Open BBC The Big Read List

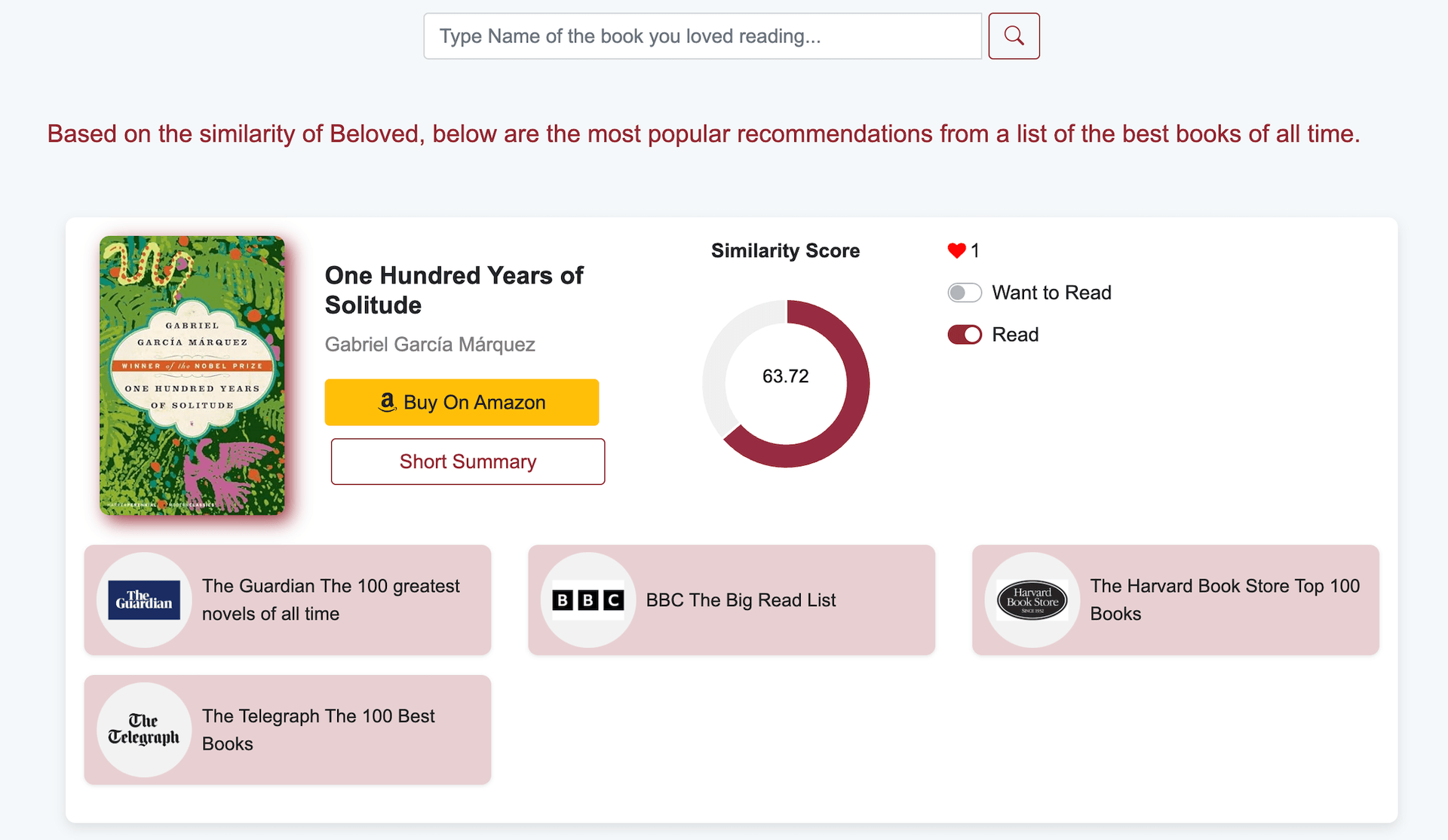pos(741,600)
